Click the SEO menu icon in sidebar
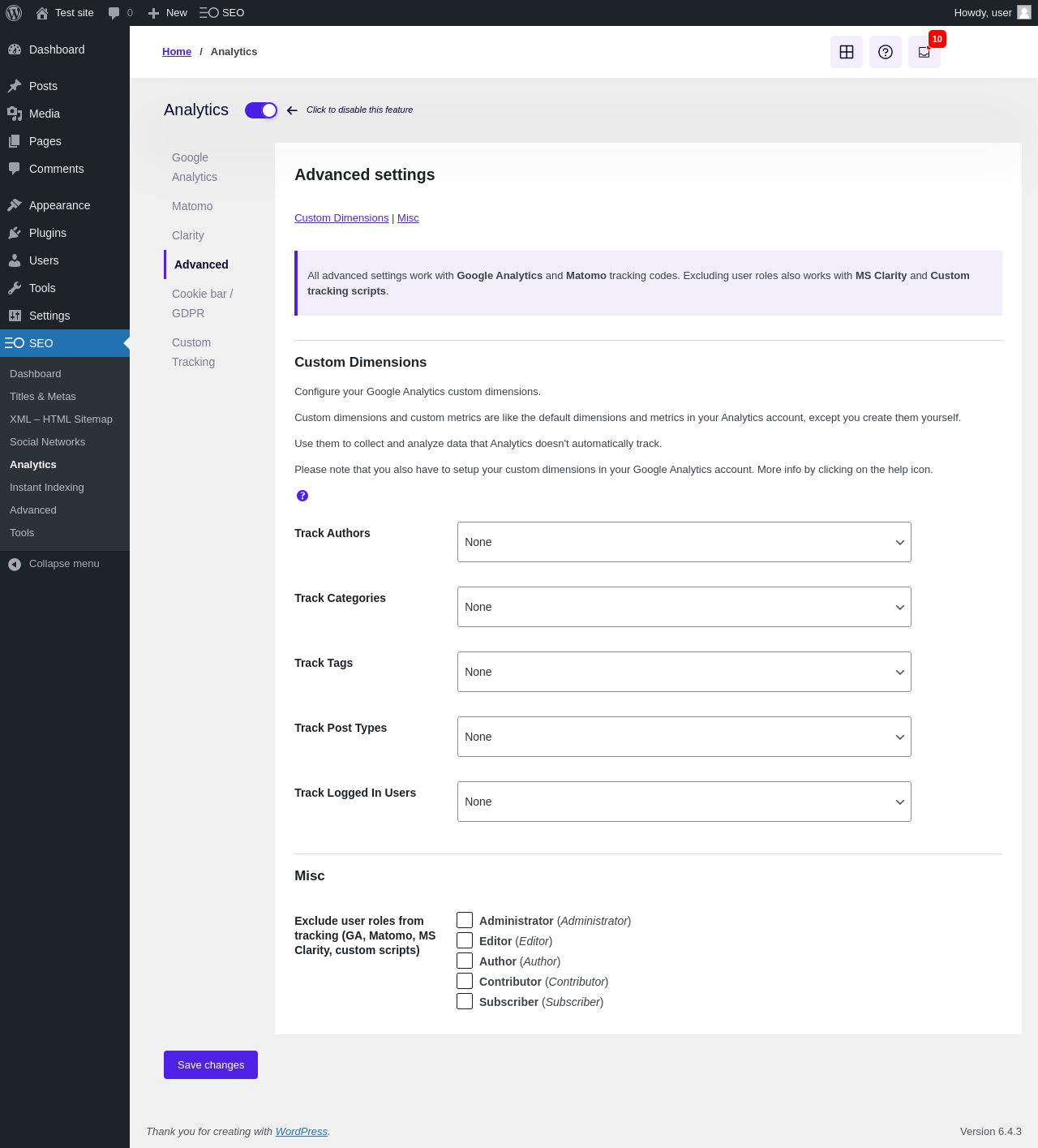Image resolution: width=1038 pixels, height=1148 pixels. (15, 343)
